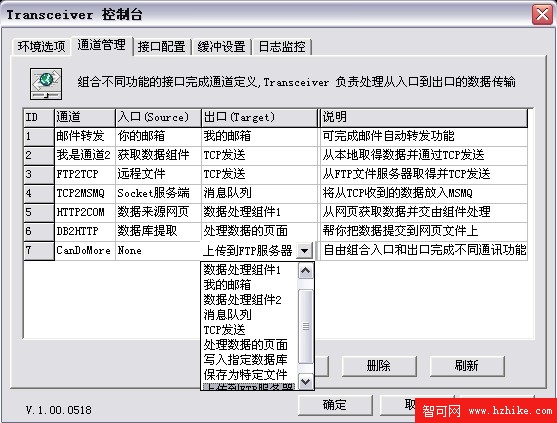This screenshot has width=557, height=423.
Task: Click the 数据来源网页 source cell
Action: pos(158,213)
